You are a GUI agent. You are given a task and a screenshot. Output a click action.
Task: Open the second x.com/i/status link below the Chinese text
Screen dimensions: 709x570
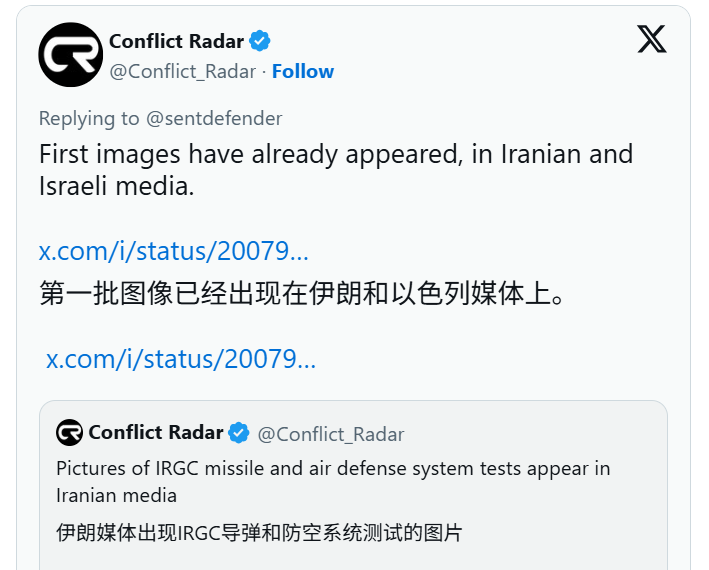pos(181,359)
